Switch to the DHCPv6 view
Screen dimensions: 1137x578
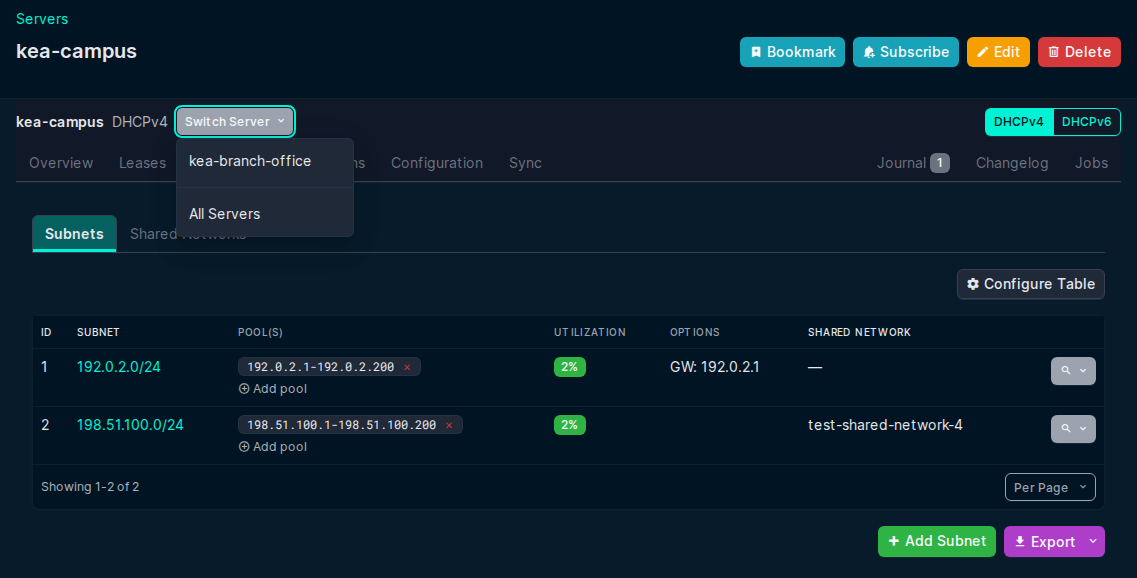click(1086, 122)
